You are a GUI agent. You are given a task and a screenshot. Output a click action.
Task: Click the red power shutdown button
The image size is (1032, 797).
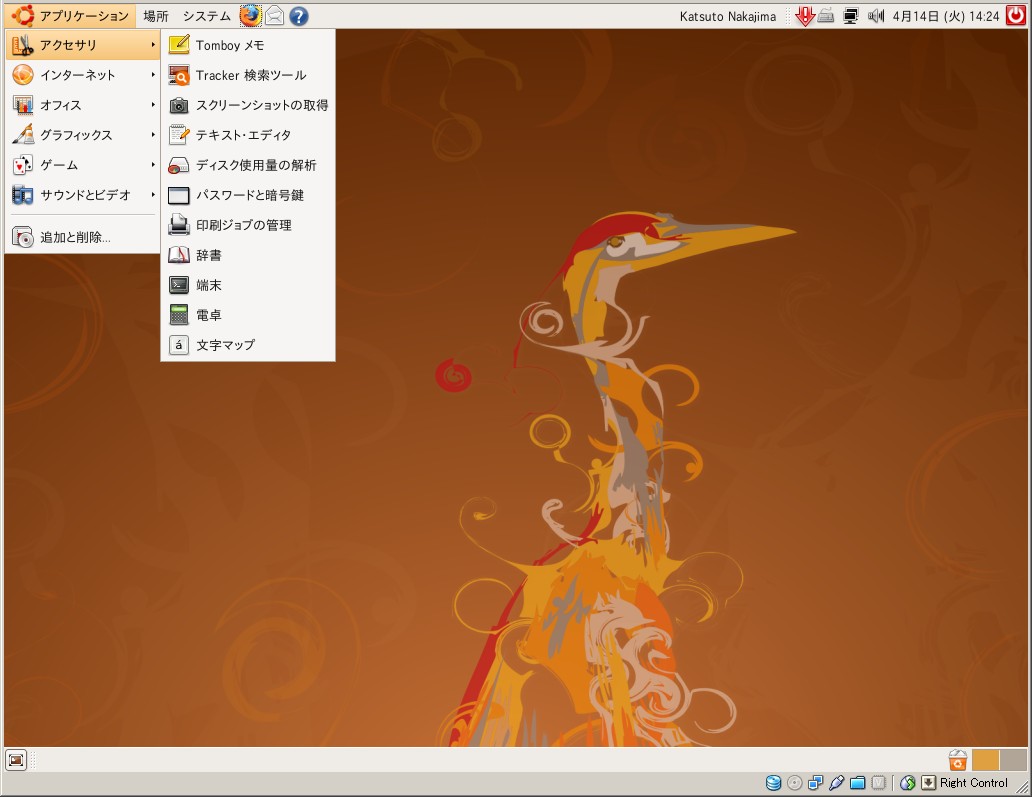tap(1016, 15)
